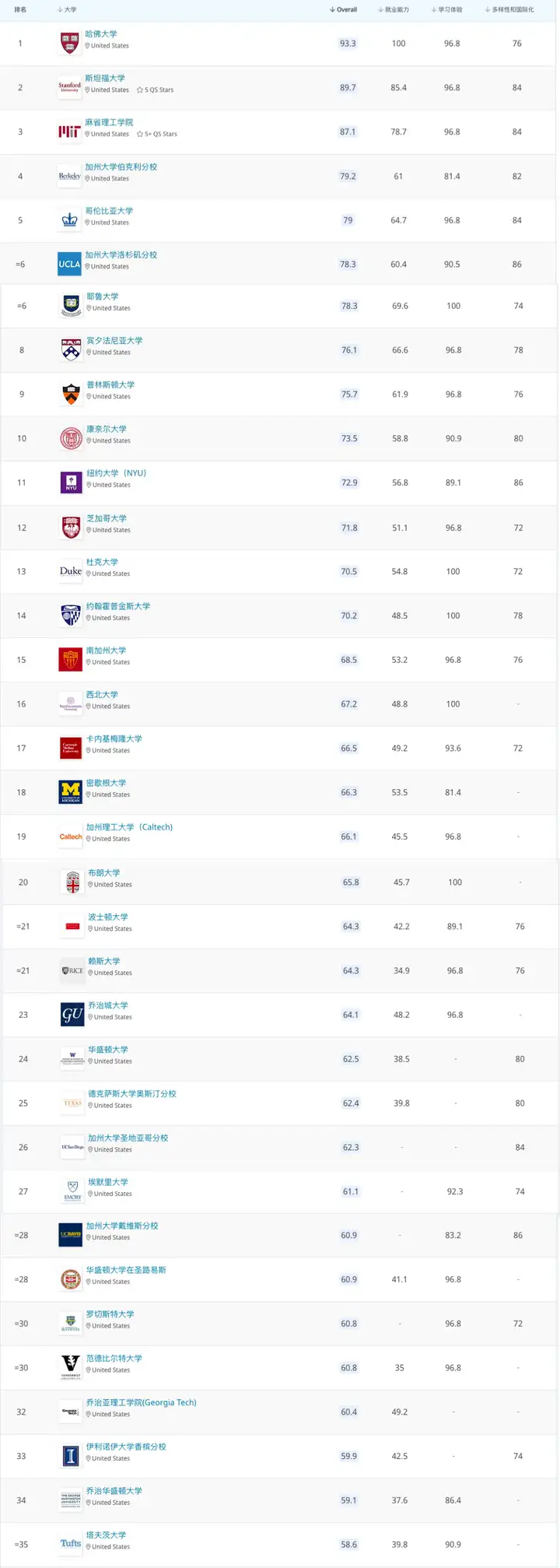Click the Harvard University shield logo
This screenshot has height=1568, width=560.
point(70,43)
